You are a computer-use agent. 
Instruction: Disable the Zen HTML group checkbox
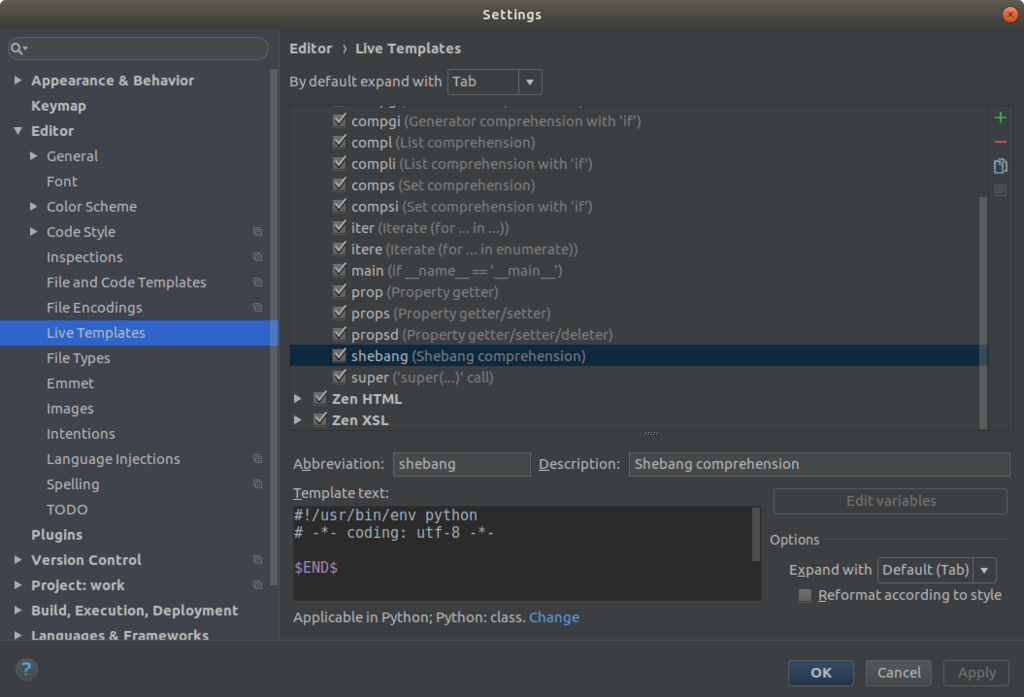320,398
